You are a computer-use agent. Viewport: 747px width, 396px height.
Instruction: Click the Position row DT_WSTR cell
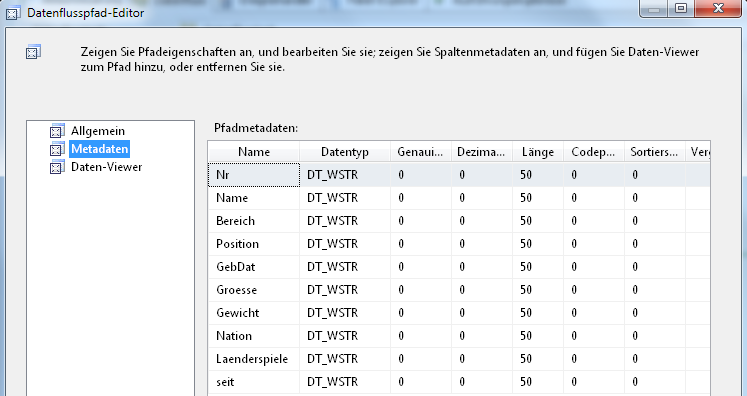[x=345, y=244]
